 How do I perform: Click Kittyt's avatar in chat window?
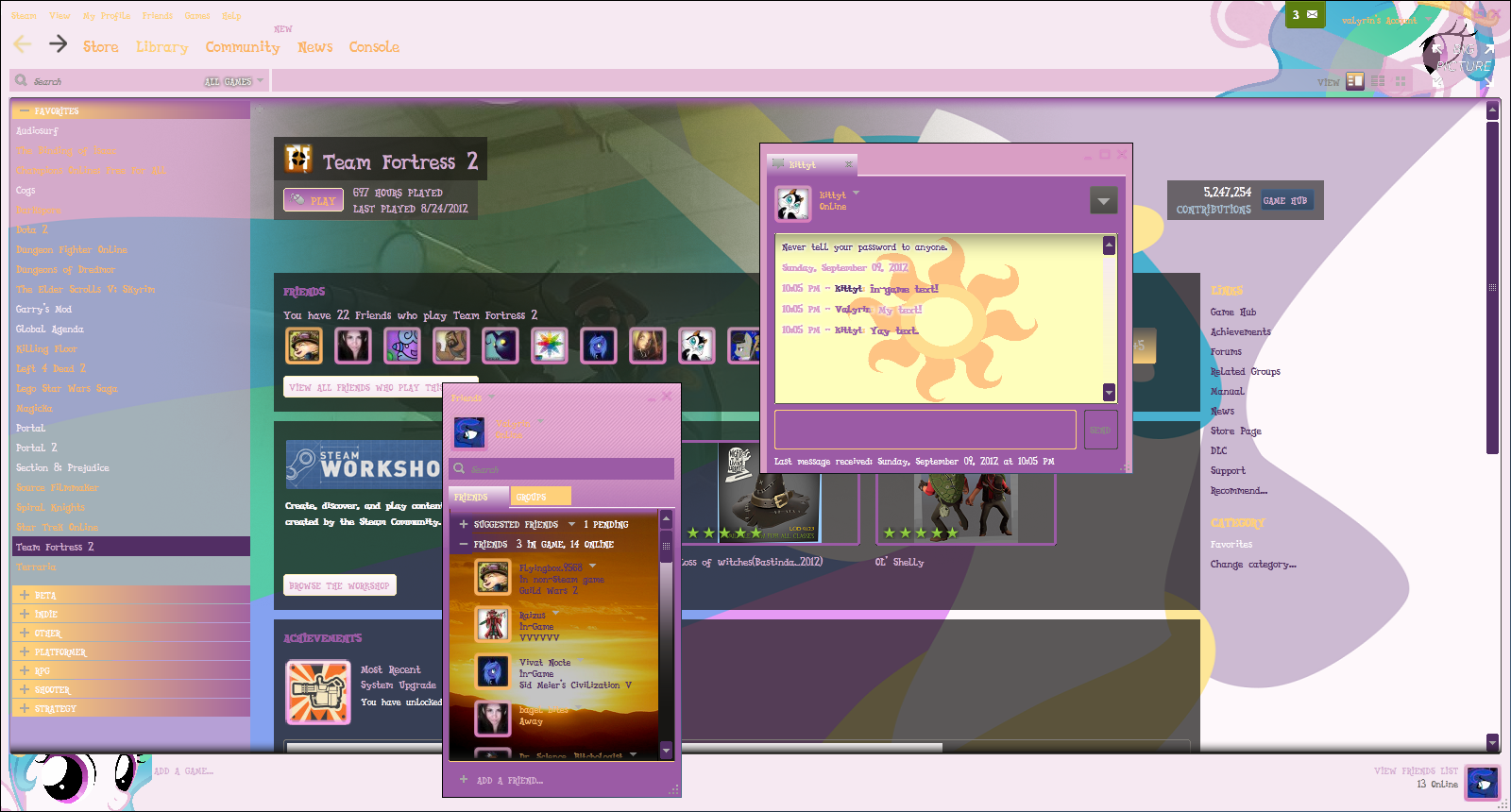click(793, 202)
